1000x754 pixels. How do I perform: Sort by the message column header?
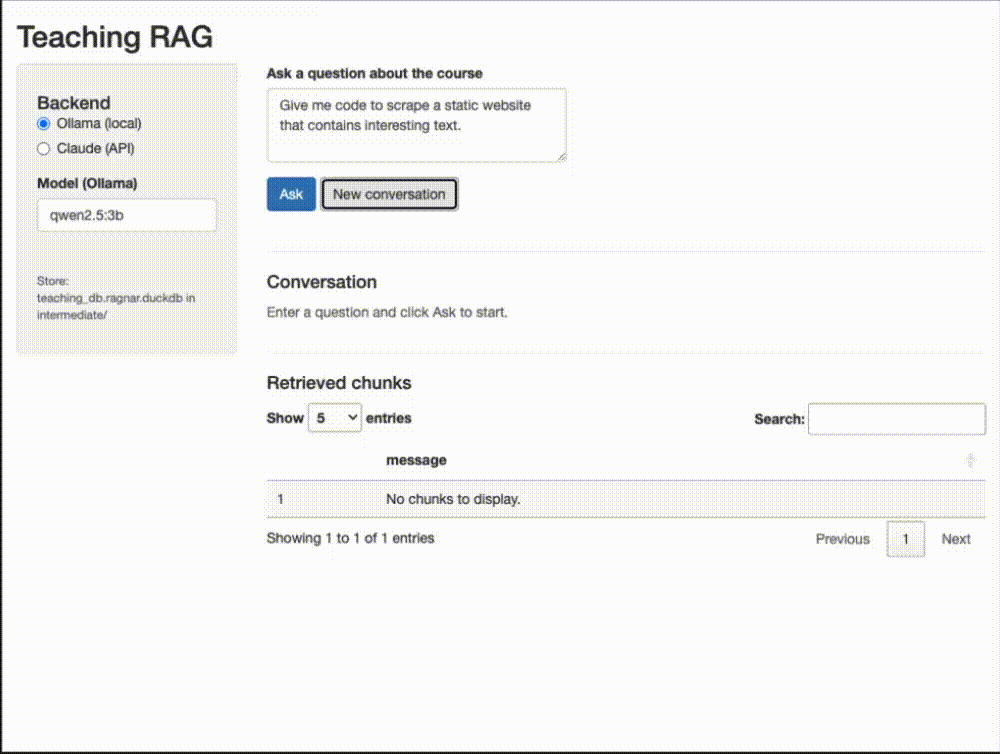[x=416, y=460]
